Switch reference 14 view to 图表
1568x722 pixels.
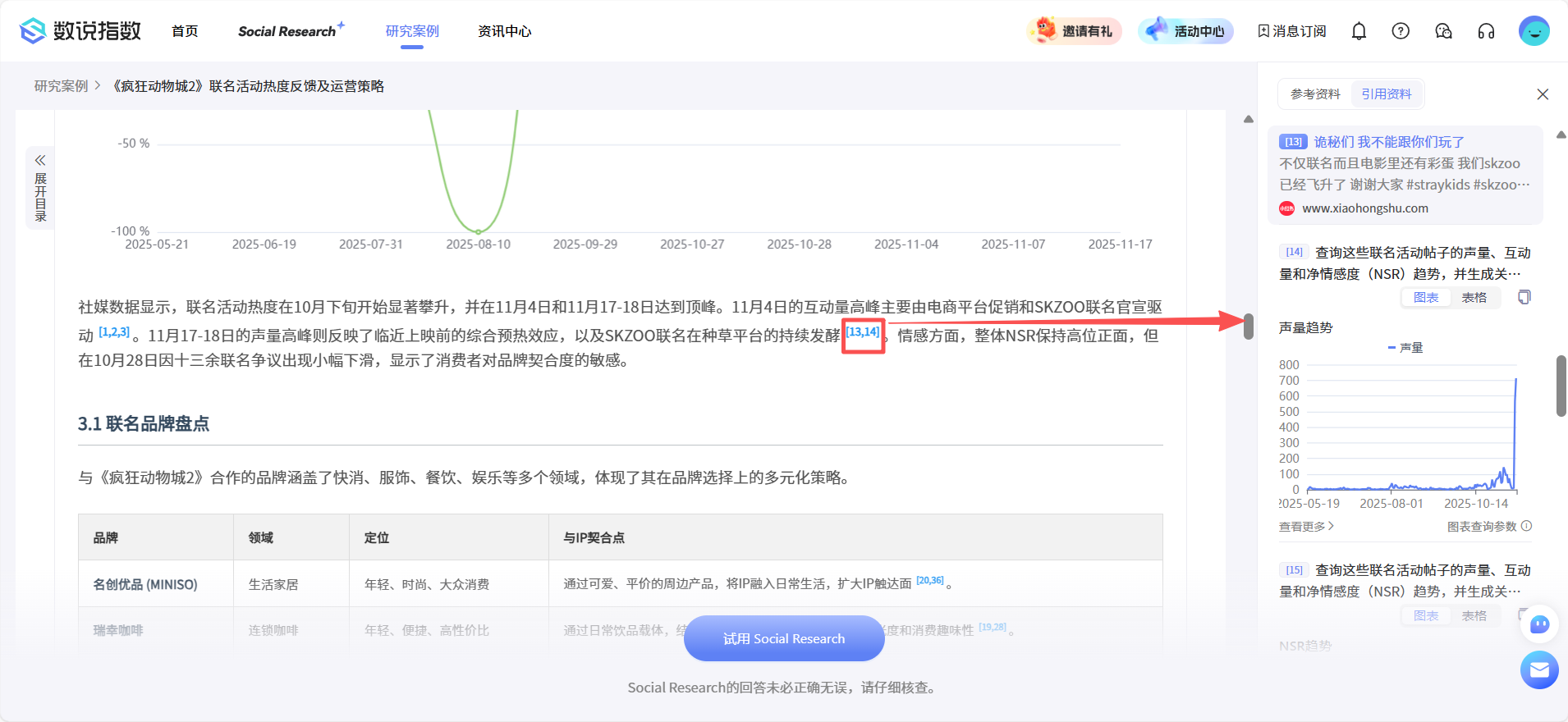point(1426,298)
